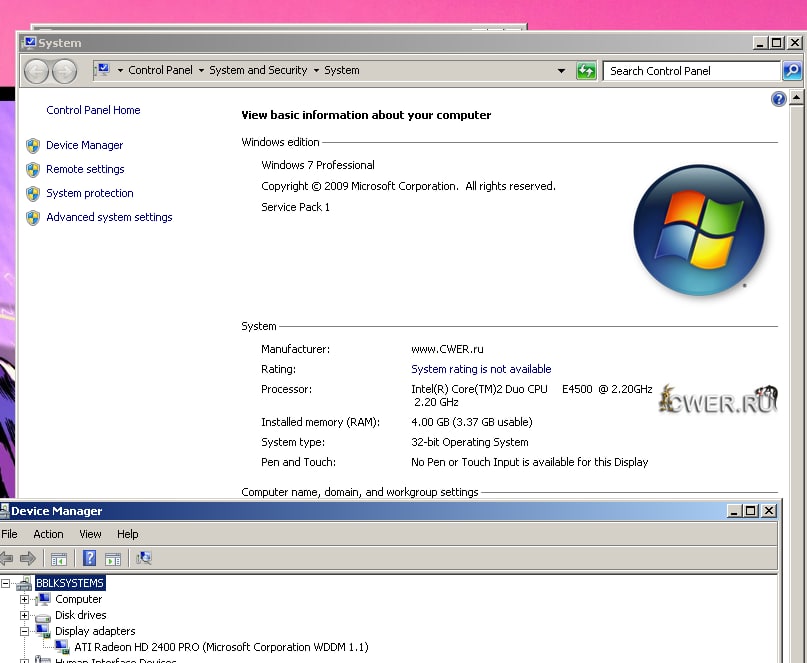Expand the Computer node in Device Manager
The height and width of the screenshot is (663, 807).
click(24, 599)
